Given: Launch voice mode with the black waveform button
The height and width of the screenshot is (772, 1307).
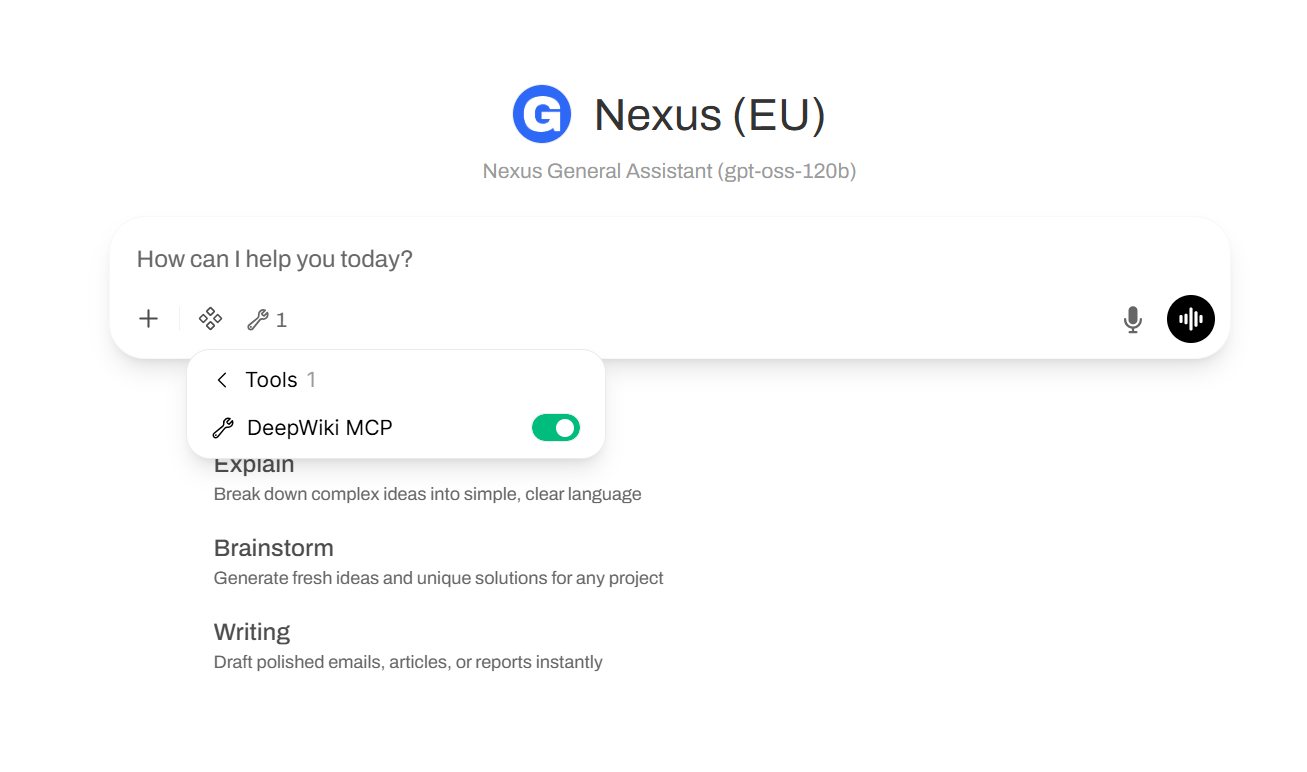Looking at the screenshot, I should [1191, 319].
